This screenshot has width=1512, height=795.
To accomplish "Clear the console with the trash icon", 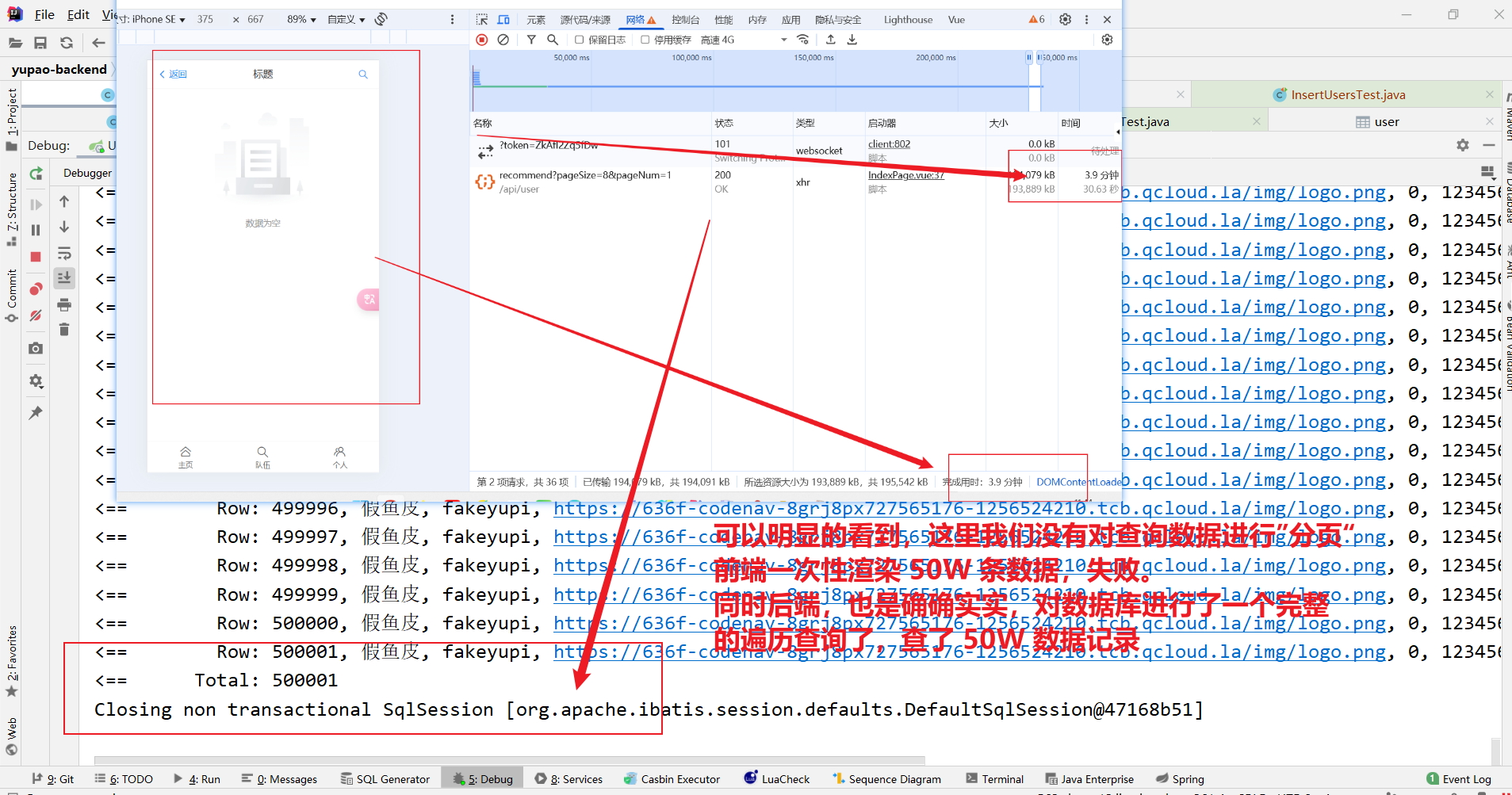I will tap(64, 330).
